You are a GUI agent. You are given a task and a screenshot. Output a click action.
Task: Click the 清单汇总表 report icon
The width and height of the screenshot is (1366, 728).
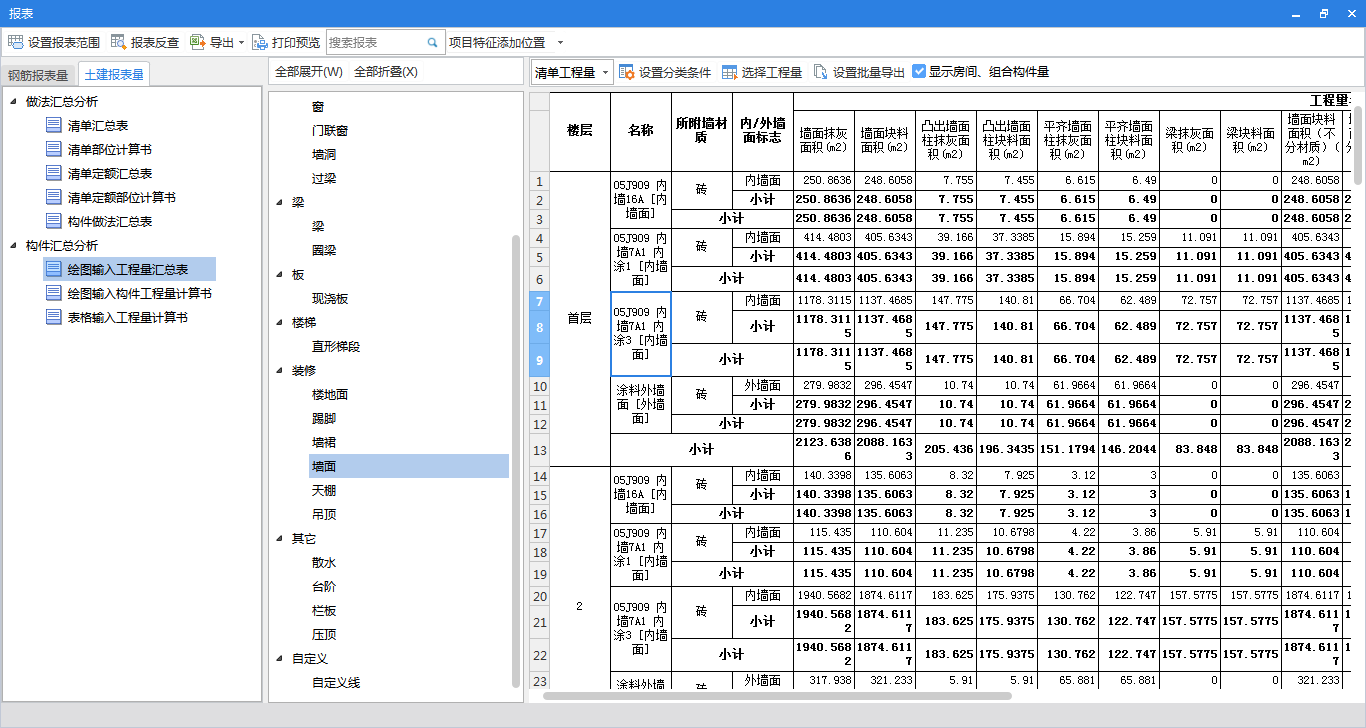click(54, 125)
